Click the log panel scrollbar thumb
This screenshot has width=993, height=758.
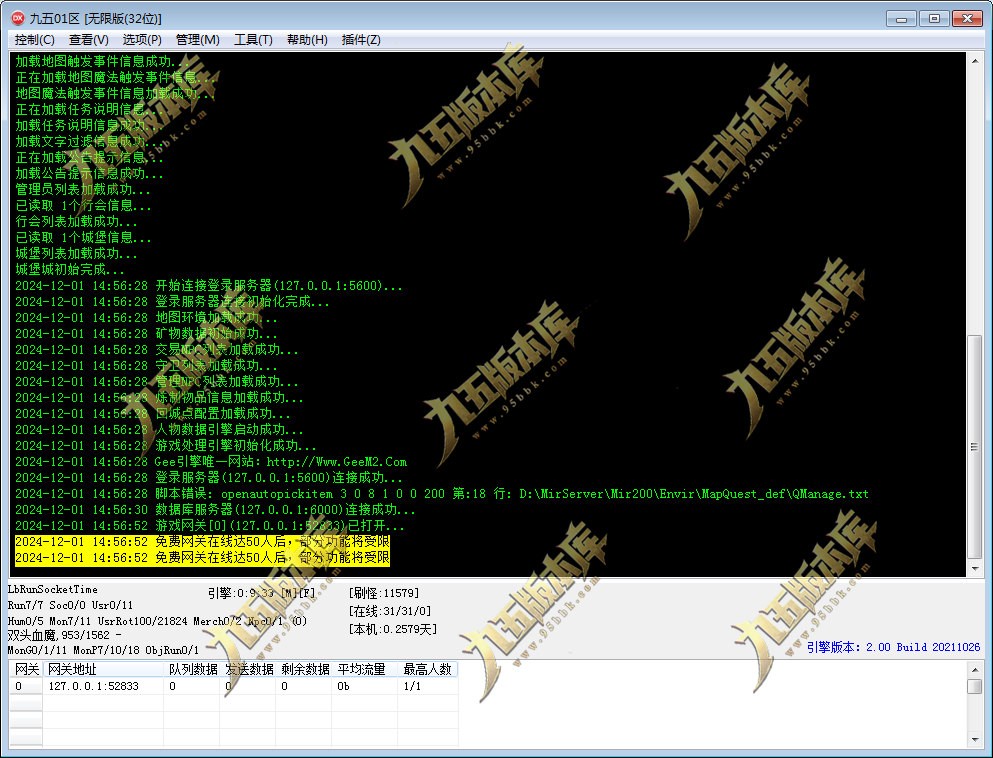point(975,446)
